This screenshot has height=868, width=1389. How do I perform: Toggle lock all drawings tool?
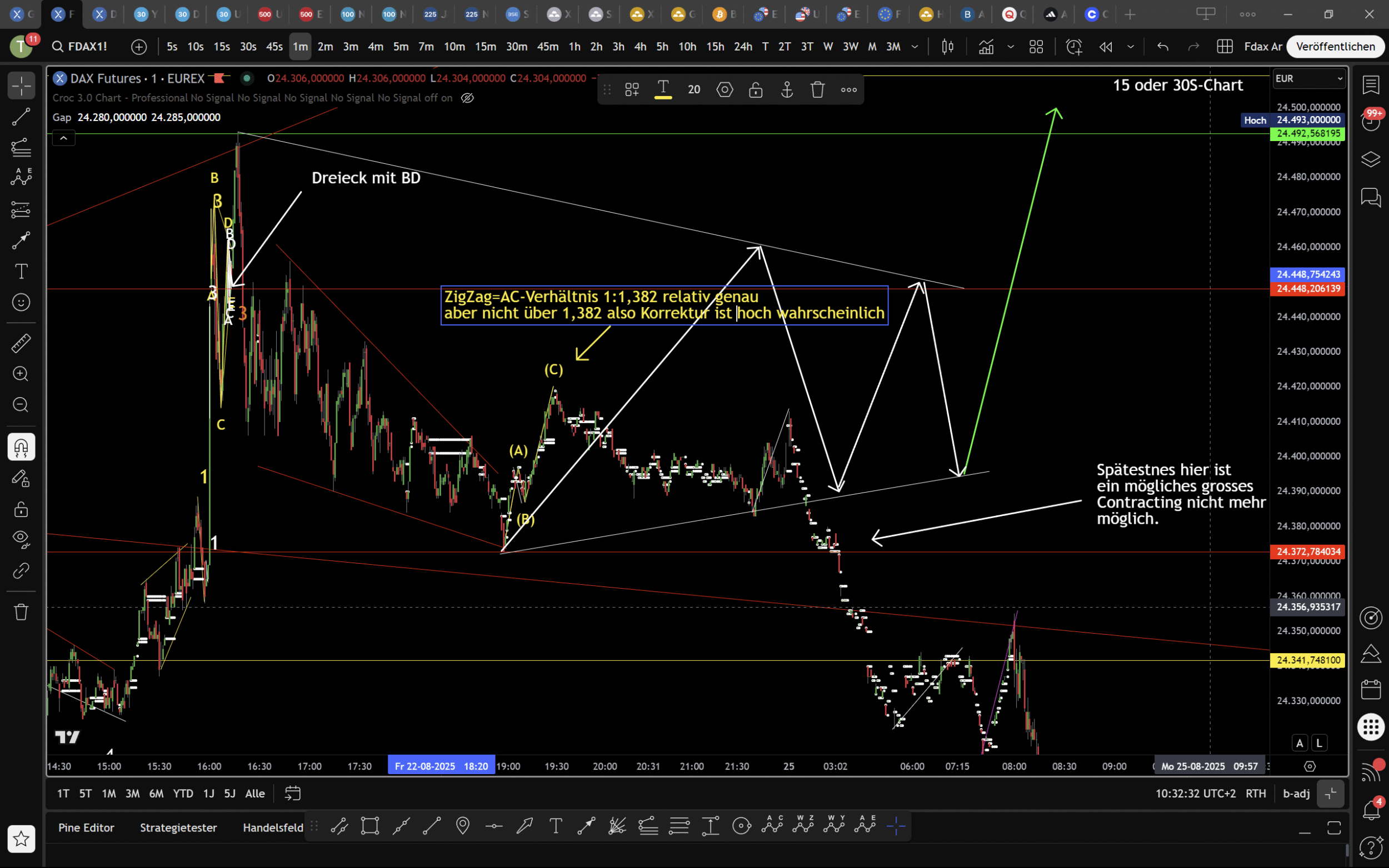click(21, 509)
